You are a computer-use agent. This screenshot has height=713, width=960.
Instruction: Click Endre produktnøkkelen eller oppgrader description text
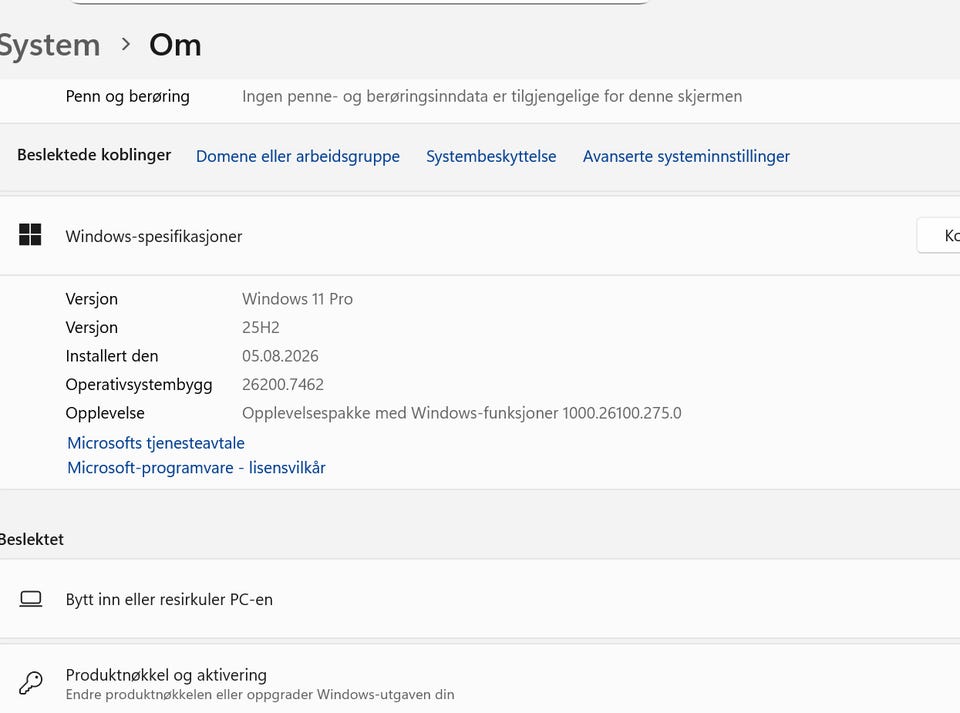[x=260, y=695]
